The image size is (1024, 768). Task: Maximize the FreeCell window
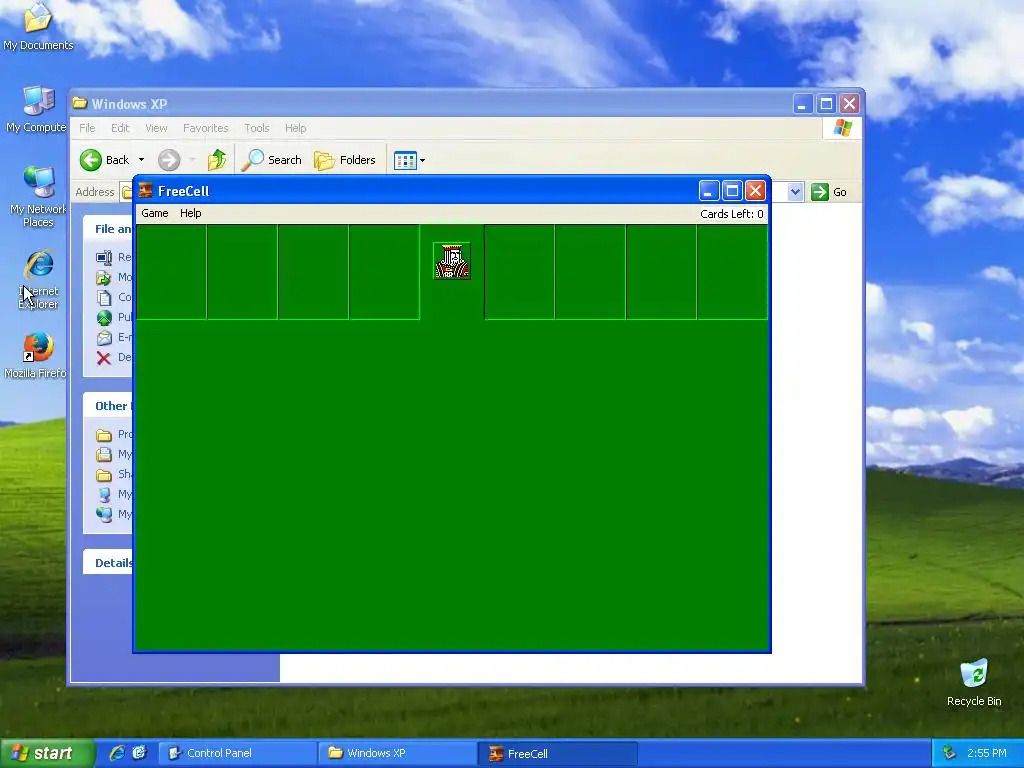732,191
